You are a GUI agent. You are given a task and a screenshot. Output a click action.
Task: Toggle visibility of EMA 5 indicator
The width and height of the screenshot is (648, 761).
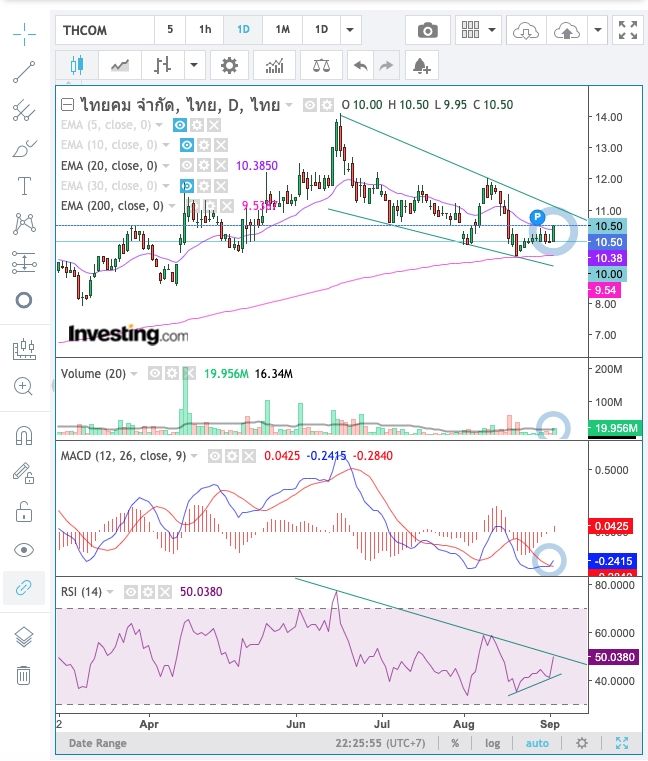[x=180, y=125]
